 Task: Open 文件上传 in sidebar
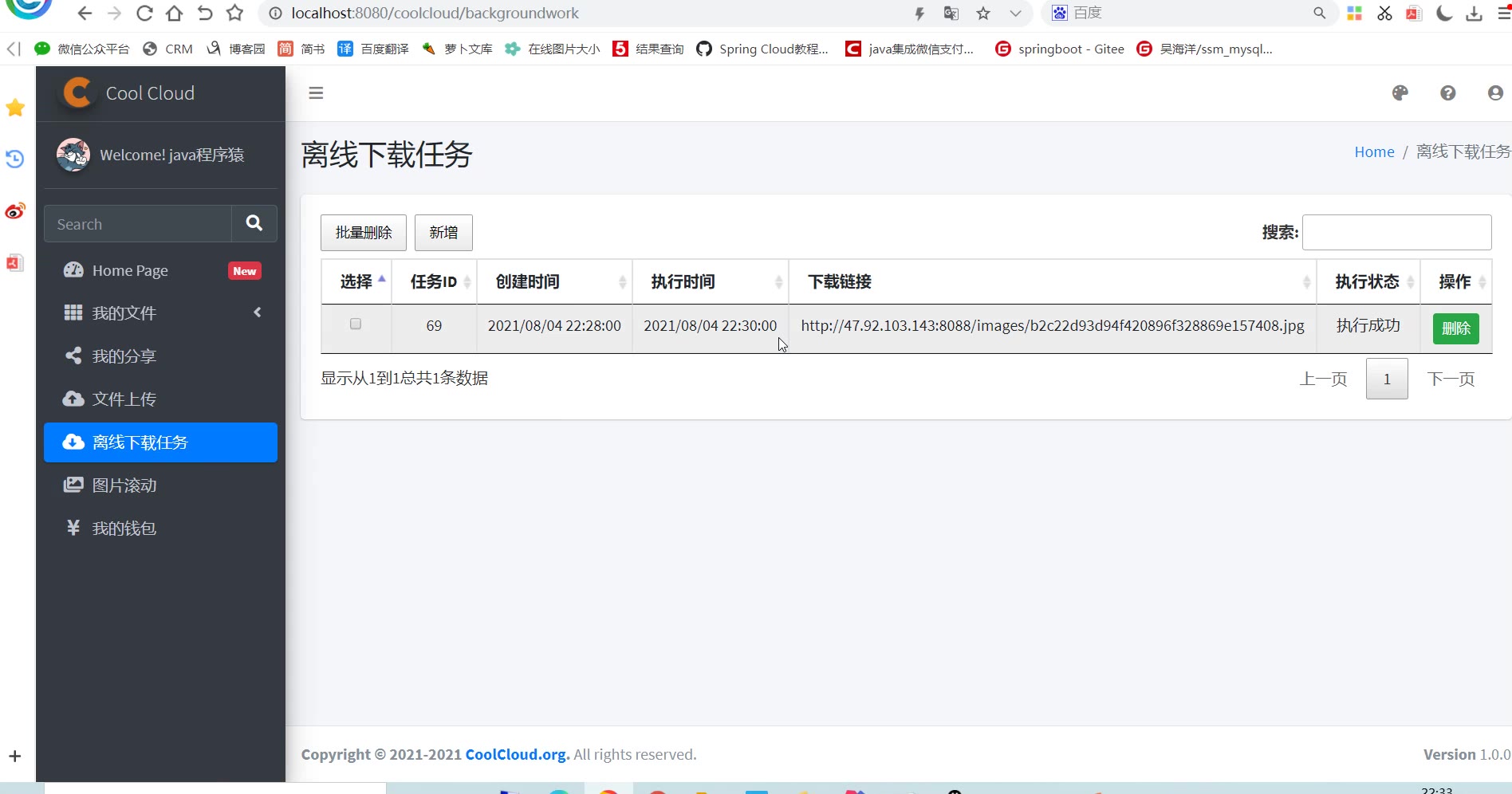click(160, 399)
